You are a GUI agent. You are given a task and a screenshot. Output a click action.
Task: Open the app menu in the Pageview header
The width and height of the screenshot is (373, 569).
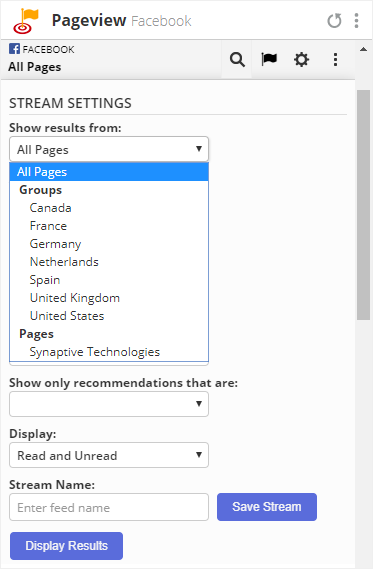[357, 21]
